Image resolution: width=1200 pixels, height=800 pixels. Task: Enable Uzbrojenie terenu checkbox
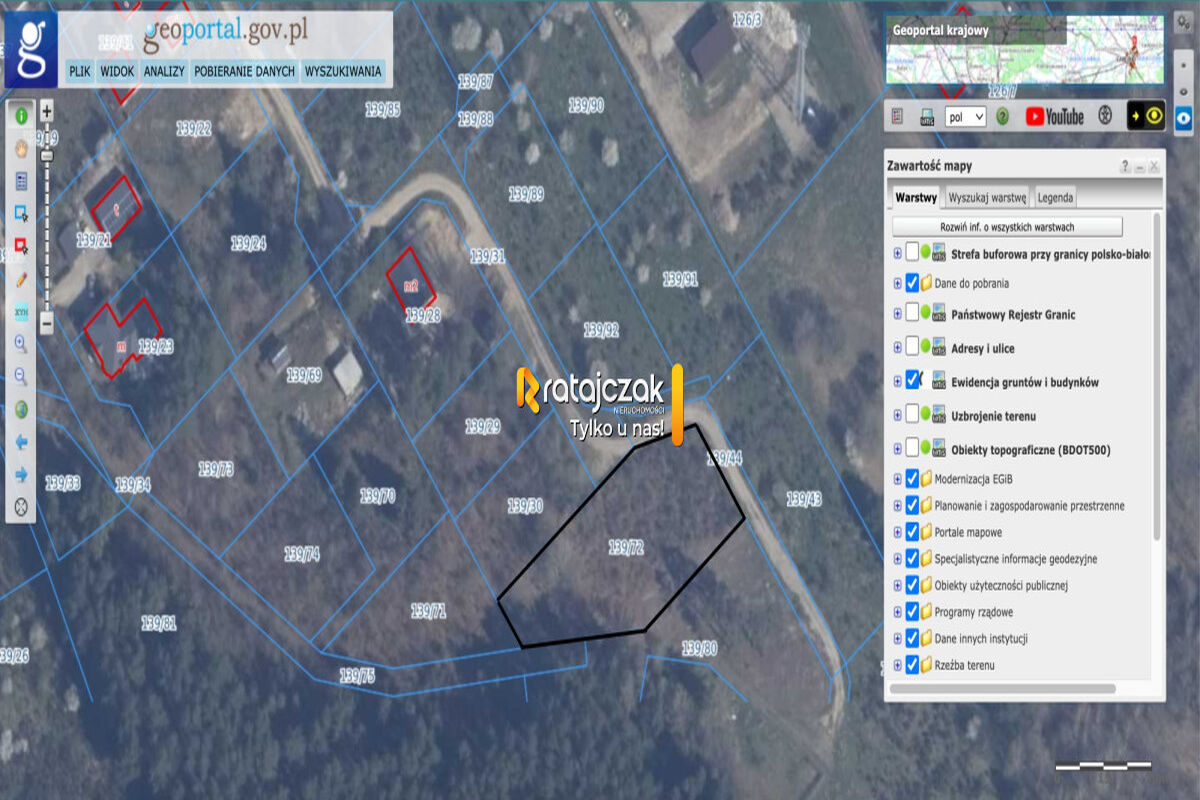tap(912, 414)
